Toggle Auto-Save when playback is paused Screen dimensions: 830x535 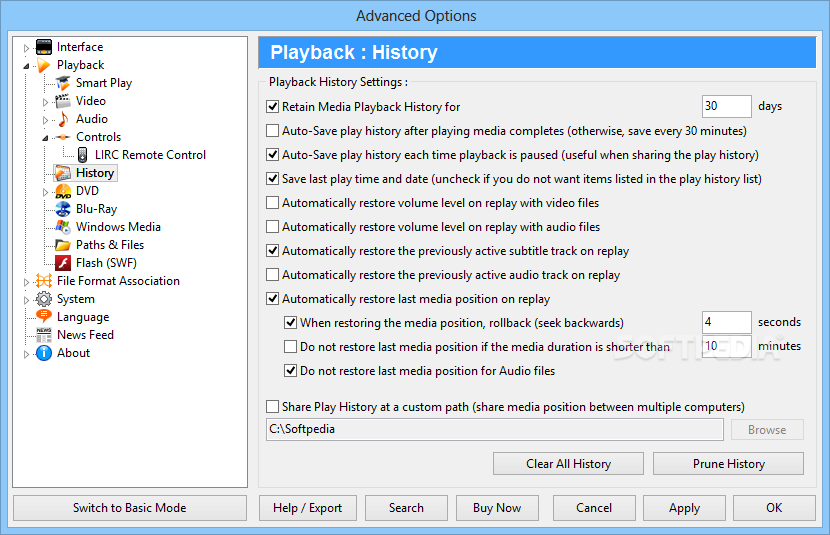[272, 155]
